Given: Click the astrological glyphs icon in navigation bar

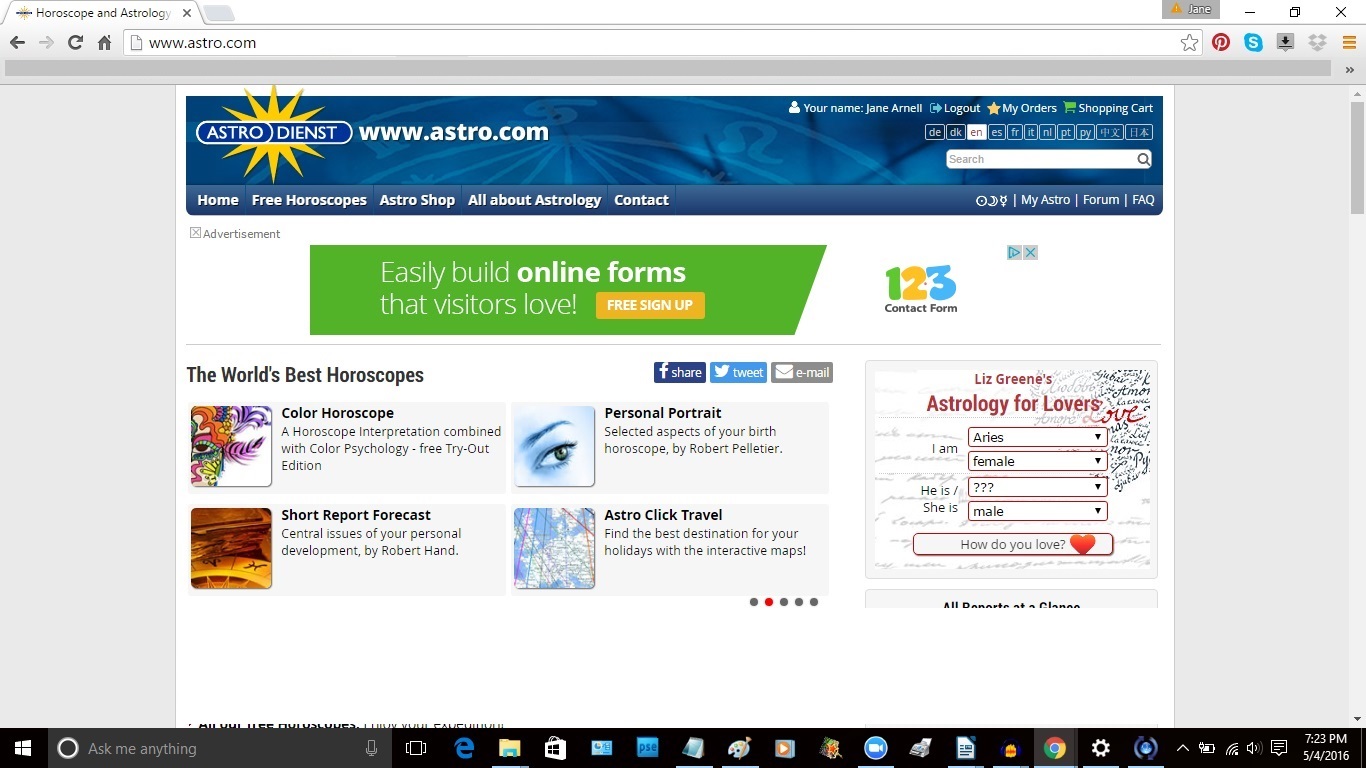Looking at the screenshot, I should (x=993, y=200).
